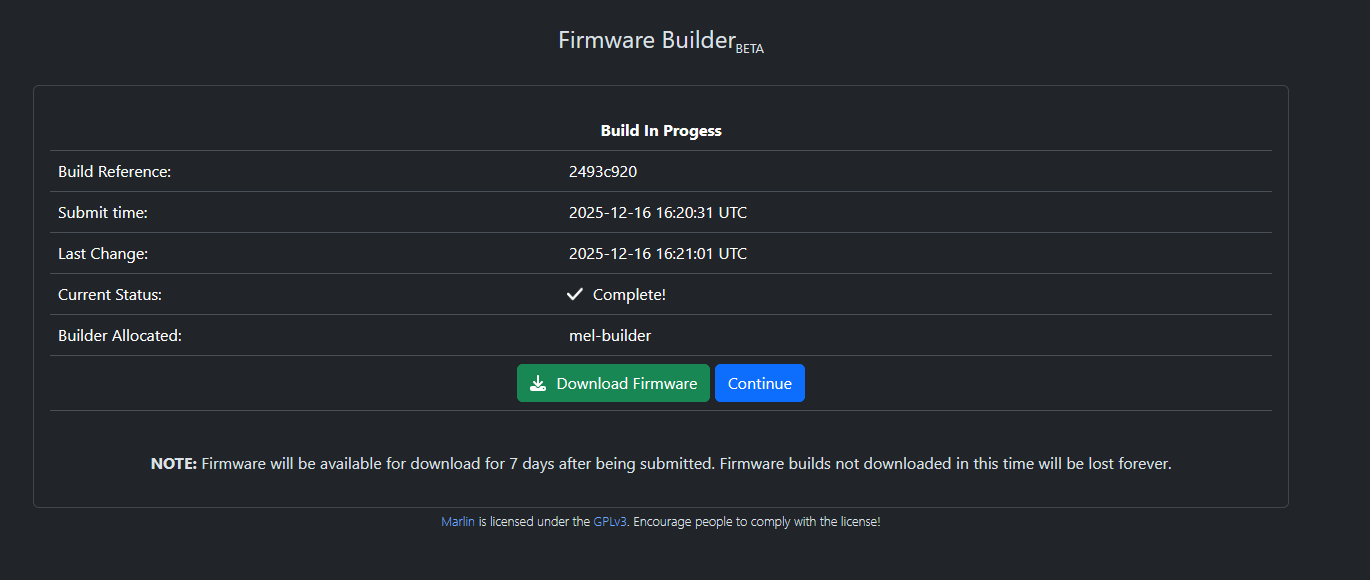The height and width of the screenshot is (580, 1370).
Task: Click the Build In Progess heading
Action: pyautogui.click(x=661, y=130)
